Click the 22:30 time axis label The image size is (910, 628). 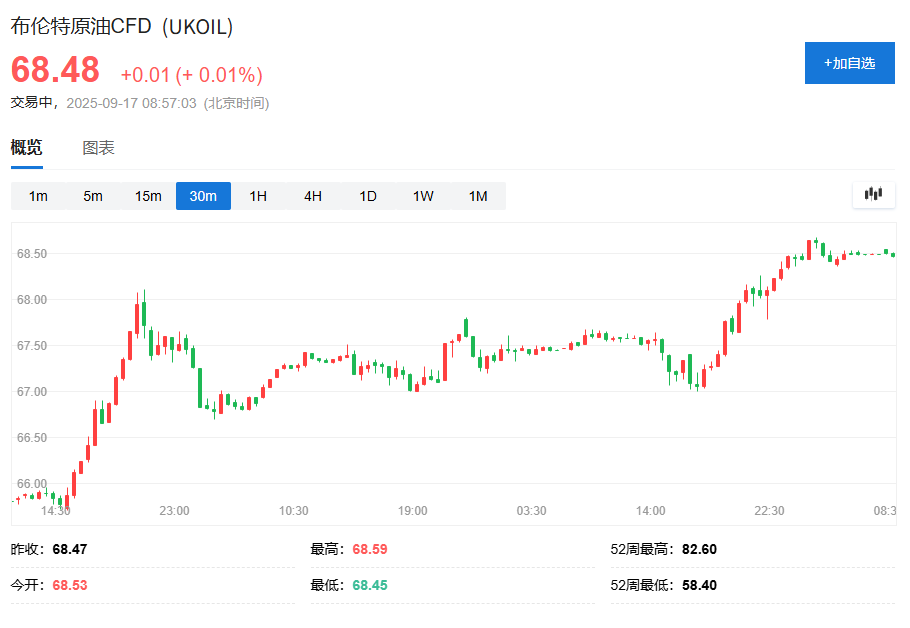769,511
